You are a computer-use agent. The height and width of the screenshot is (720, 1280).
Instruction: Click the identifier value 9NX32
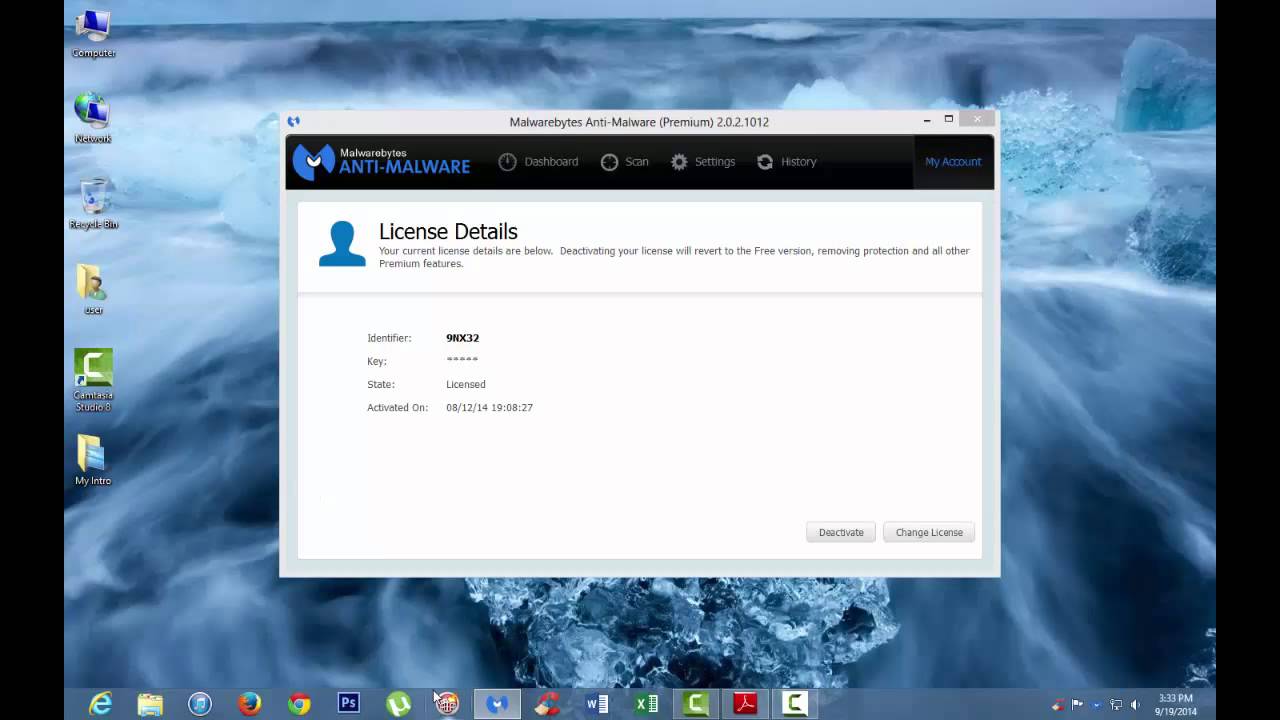point(463,338)
